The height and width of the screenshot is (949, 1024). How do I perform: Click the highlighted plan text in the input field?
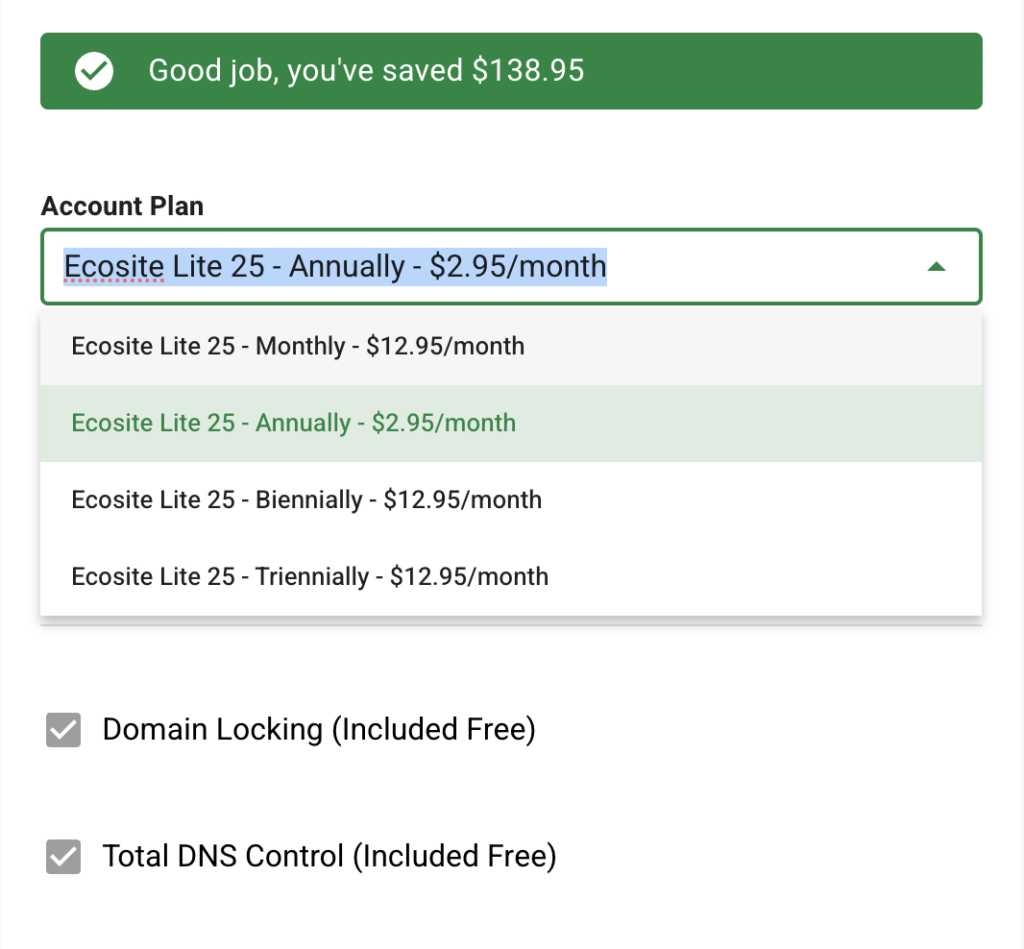click(x=335, y=267)
